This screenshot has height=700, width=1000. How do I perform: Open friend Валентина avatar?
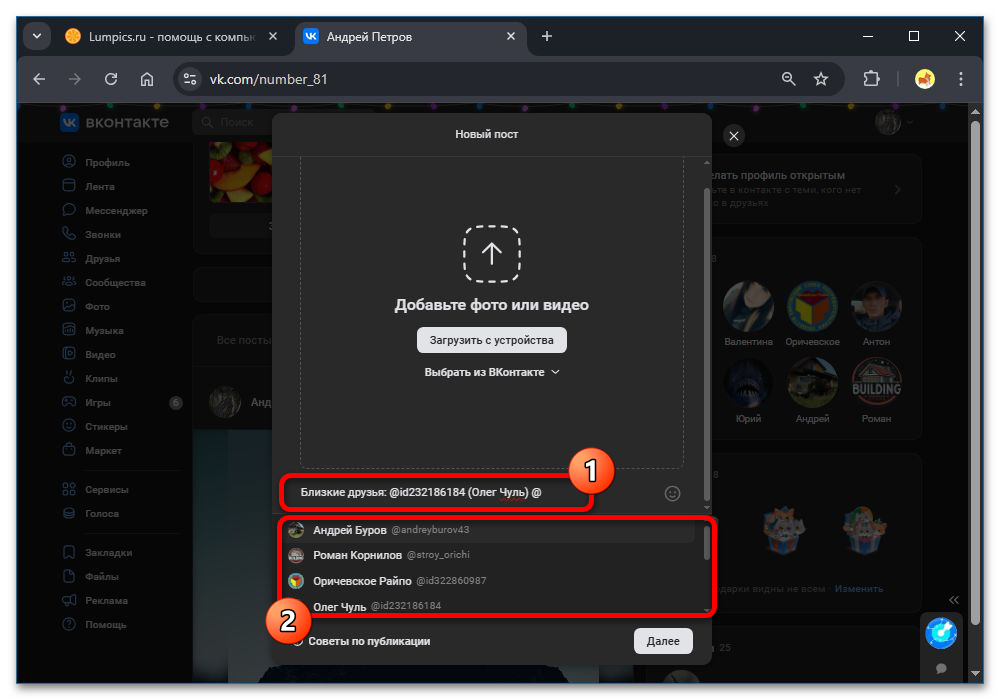pos(748,306)
